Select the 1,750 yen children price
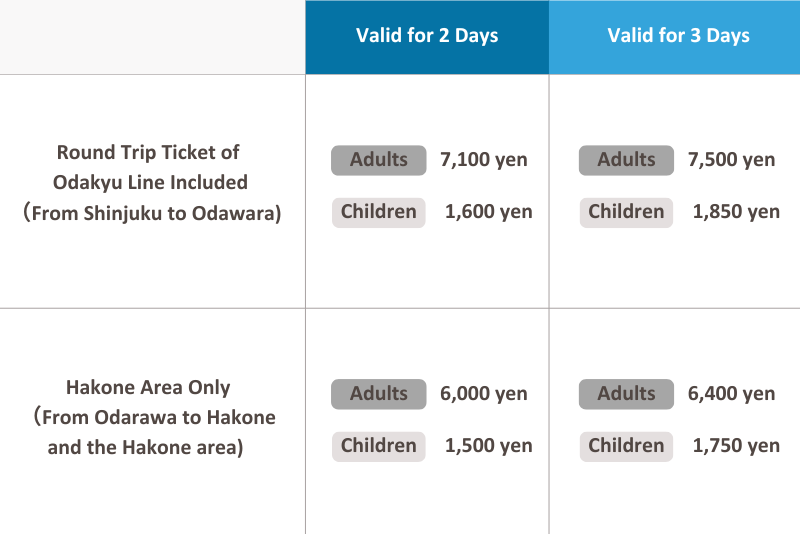 click(x=736, y=446)
